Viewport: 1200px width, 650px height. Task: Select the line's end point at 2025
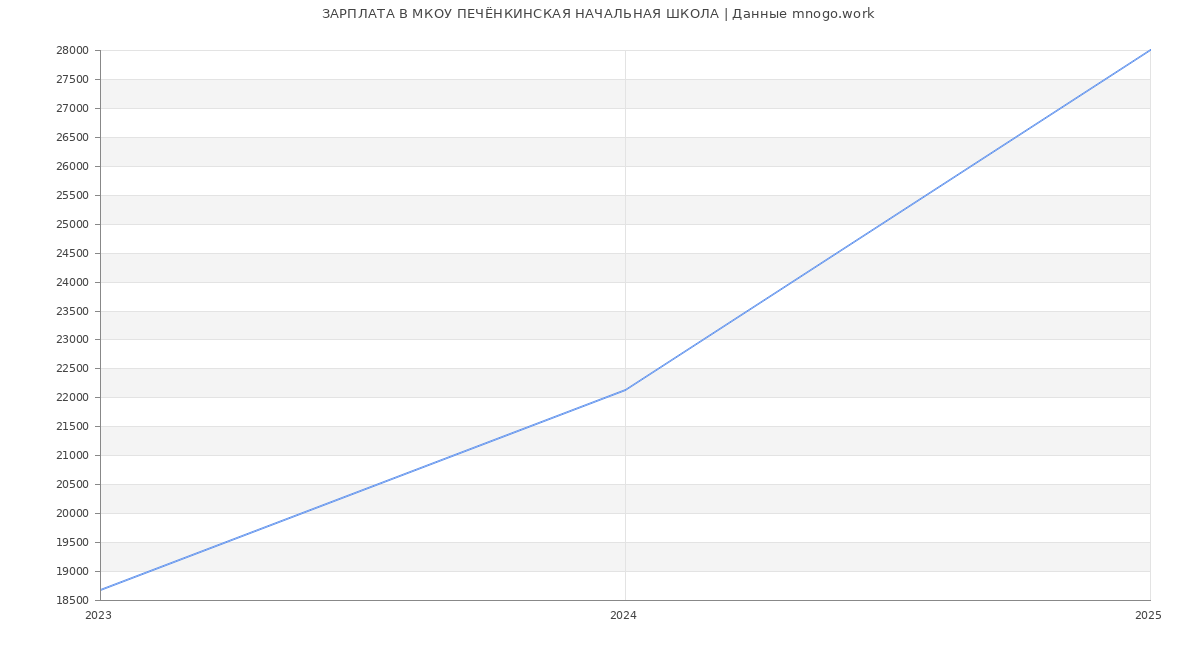(1149, 50)
